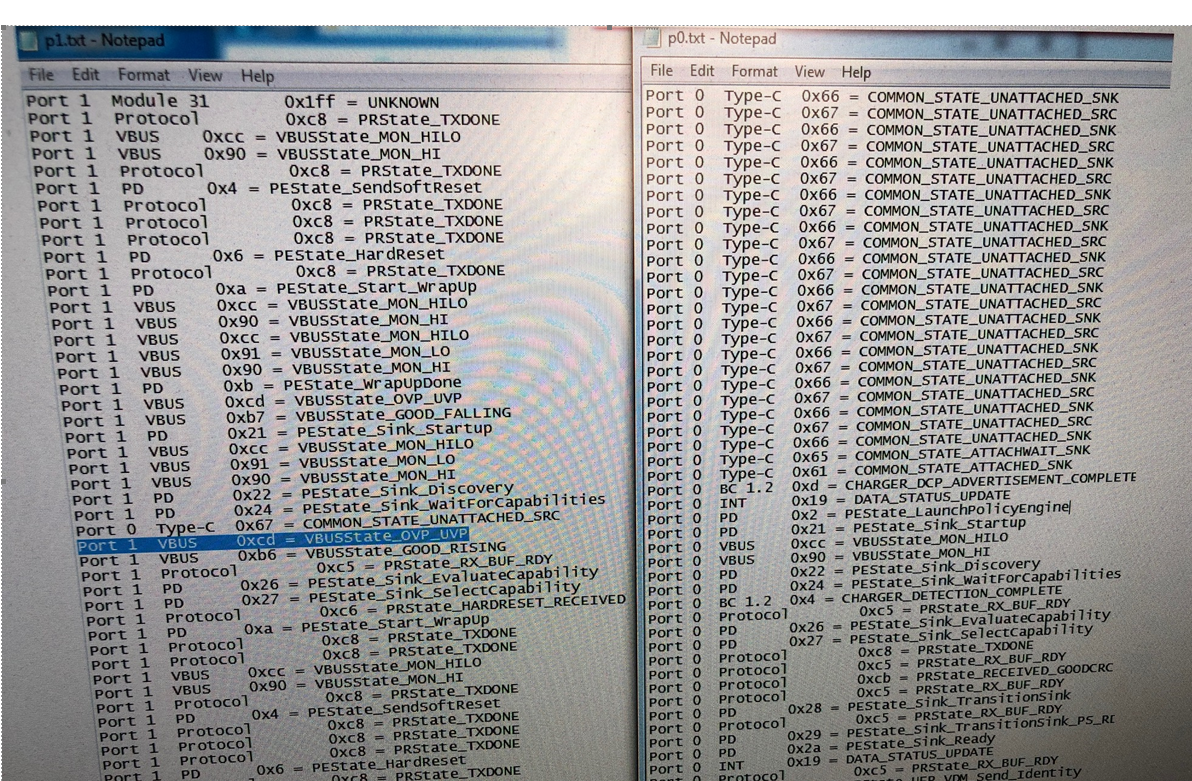Click 'PEState_Sink_Startup' line in p1.txt window
The image size is (1192, 781).
tap(279, 433)
